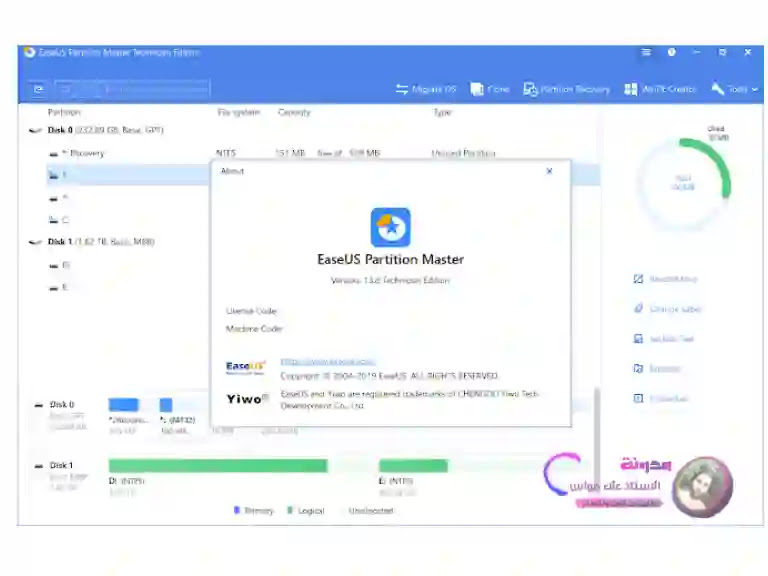Image resolution: width=768 pixels, height=576 pixels.
Task: Open the Tools dropdown in the toolbar
Action: [735, 89]
